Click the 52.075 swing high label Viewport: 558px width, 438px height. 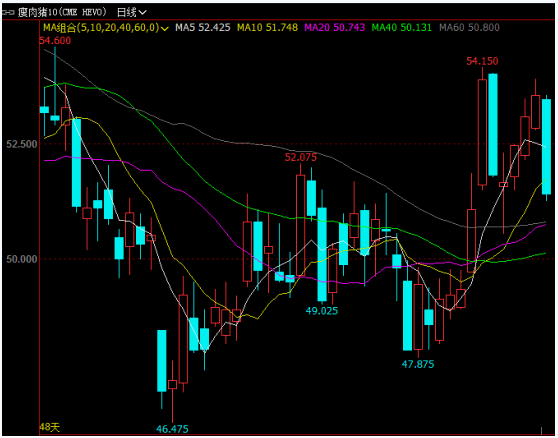pyautogui.click(x=301, y=157)
